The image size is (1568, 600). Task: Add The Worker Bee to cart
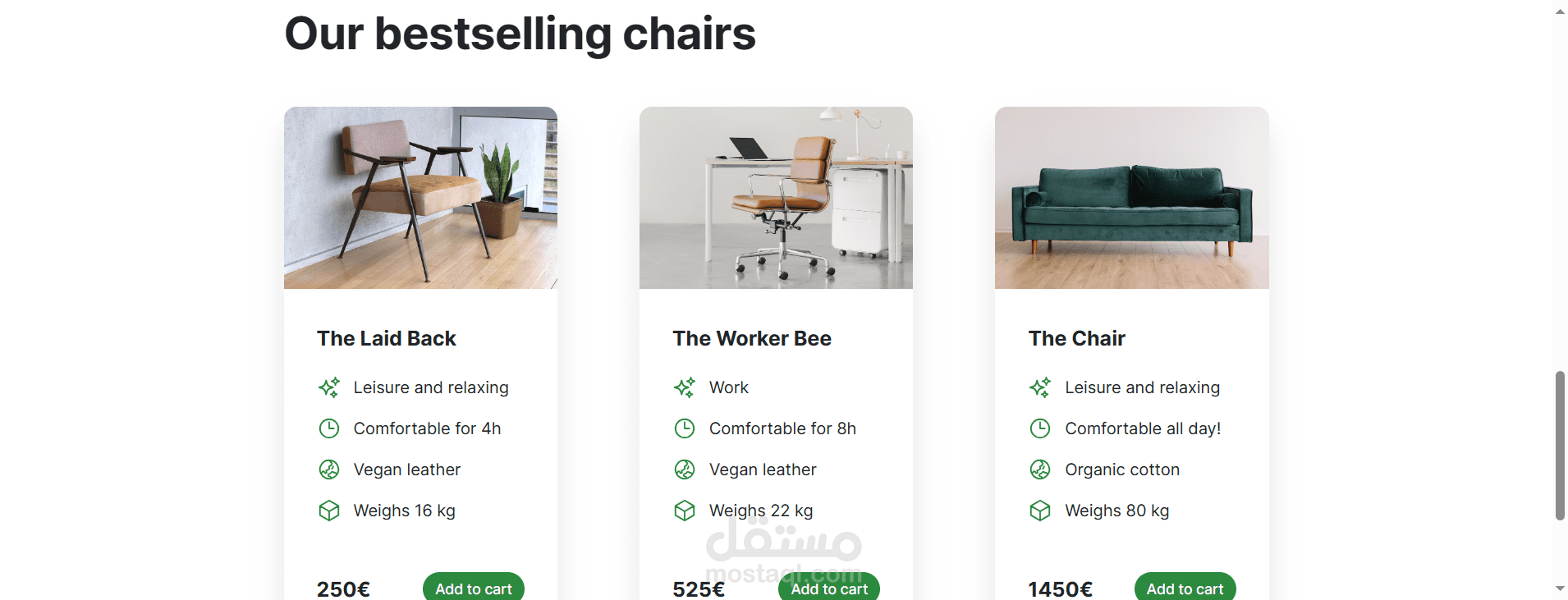(829, 589)
